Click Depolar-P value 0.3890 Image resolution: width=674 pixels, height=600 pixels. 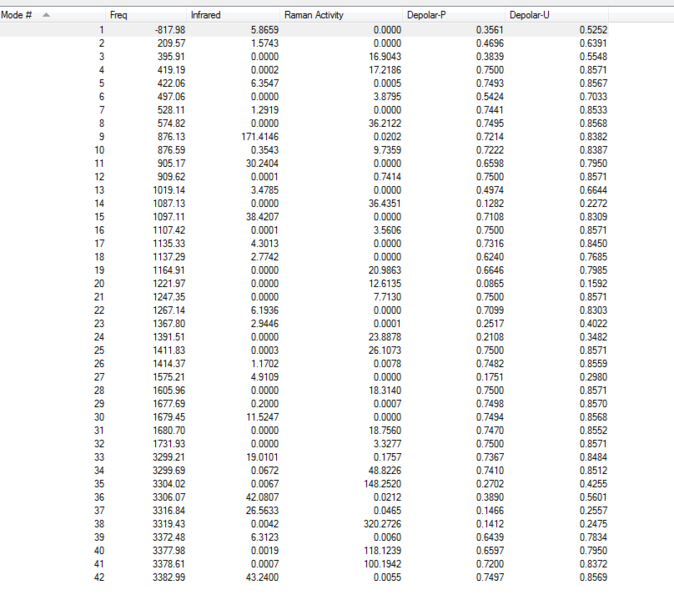490,497
